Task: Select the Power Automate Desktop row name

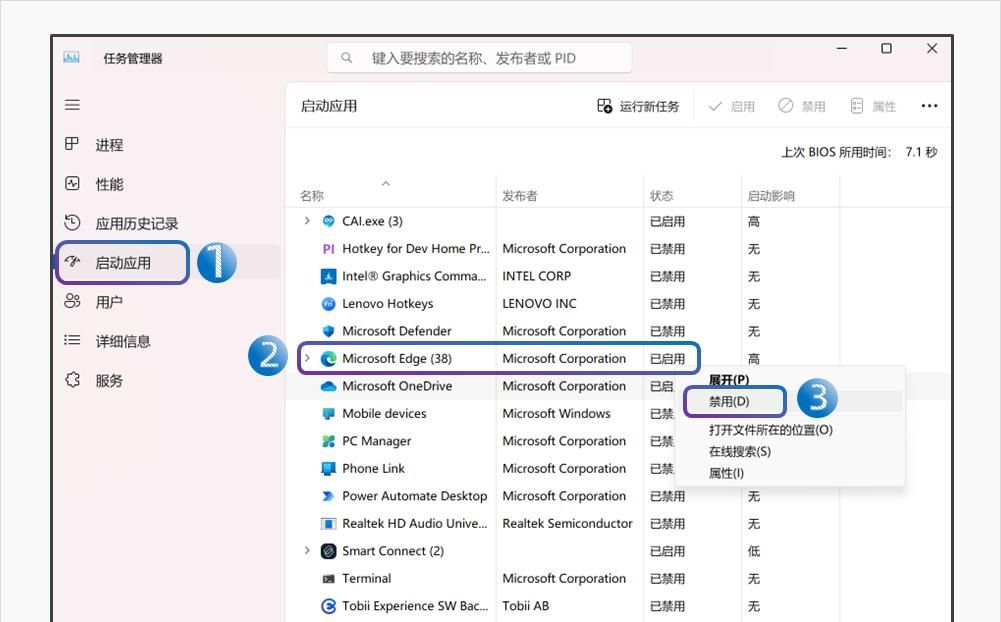Action: click(x=414, y=496)
